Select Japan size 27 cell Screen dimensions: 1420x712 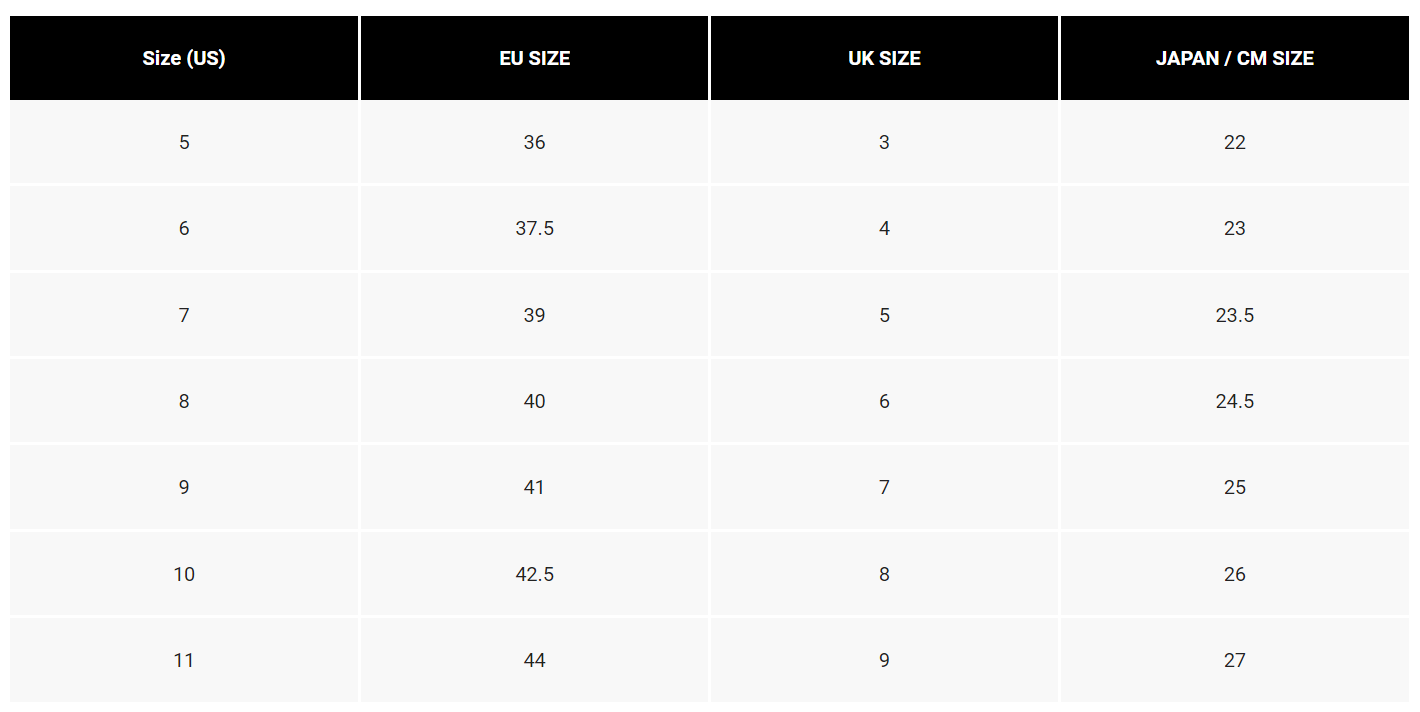pos(1235,660)
